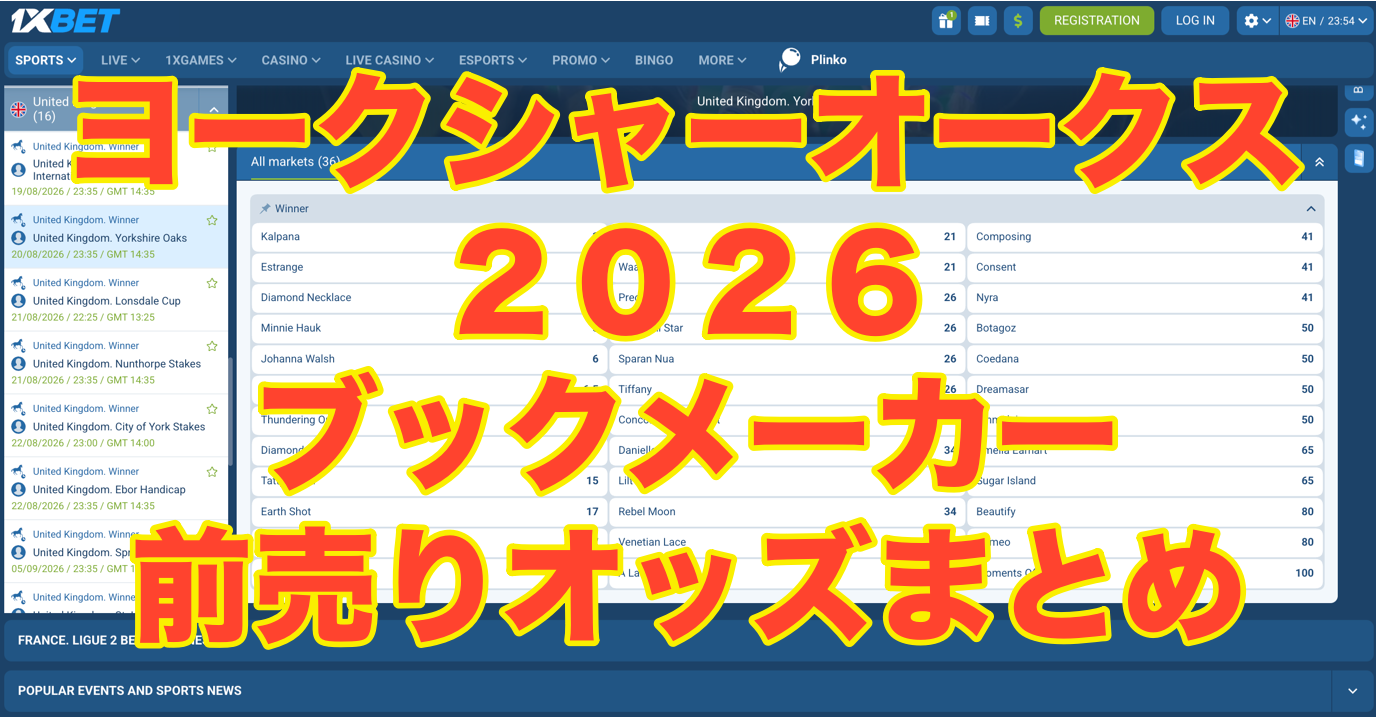The image size is (1376, 717).
Task: Favorite the Nunthorpe Stakes event star
Action: 212,346
